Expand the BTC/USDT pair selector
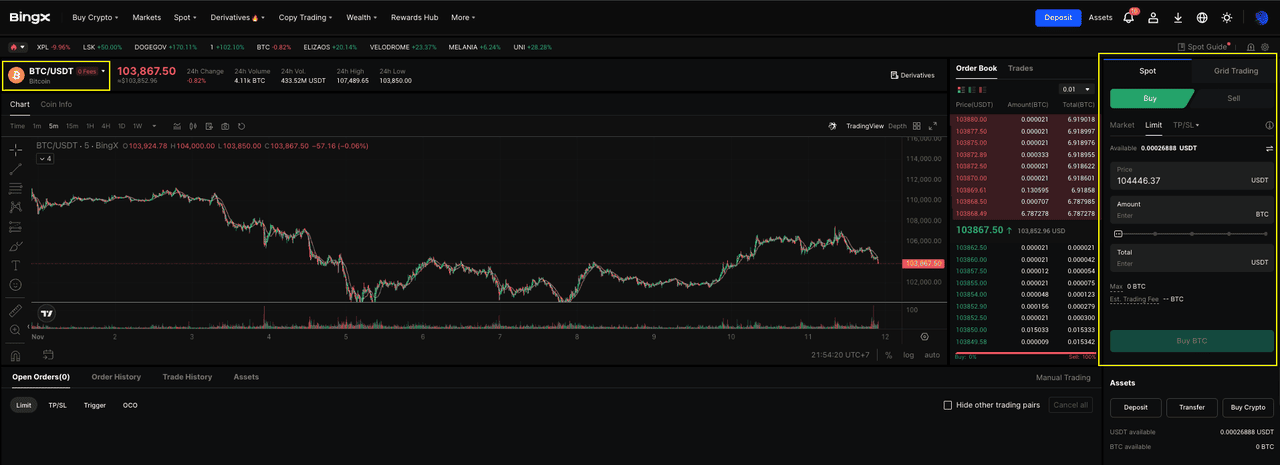1280x465 pixels. pos(102,72)
